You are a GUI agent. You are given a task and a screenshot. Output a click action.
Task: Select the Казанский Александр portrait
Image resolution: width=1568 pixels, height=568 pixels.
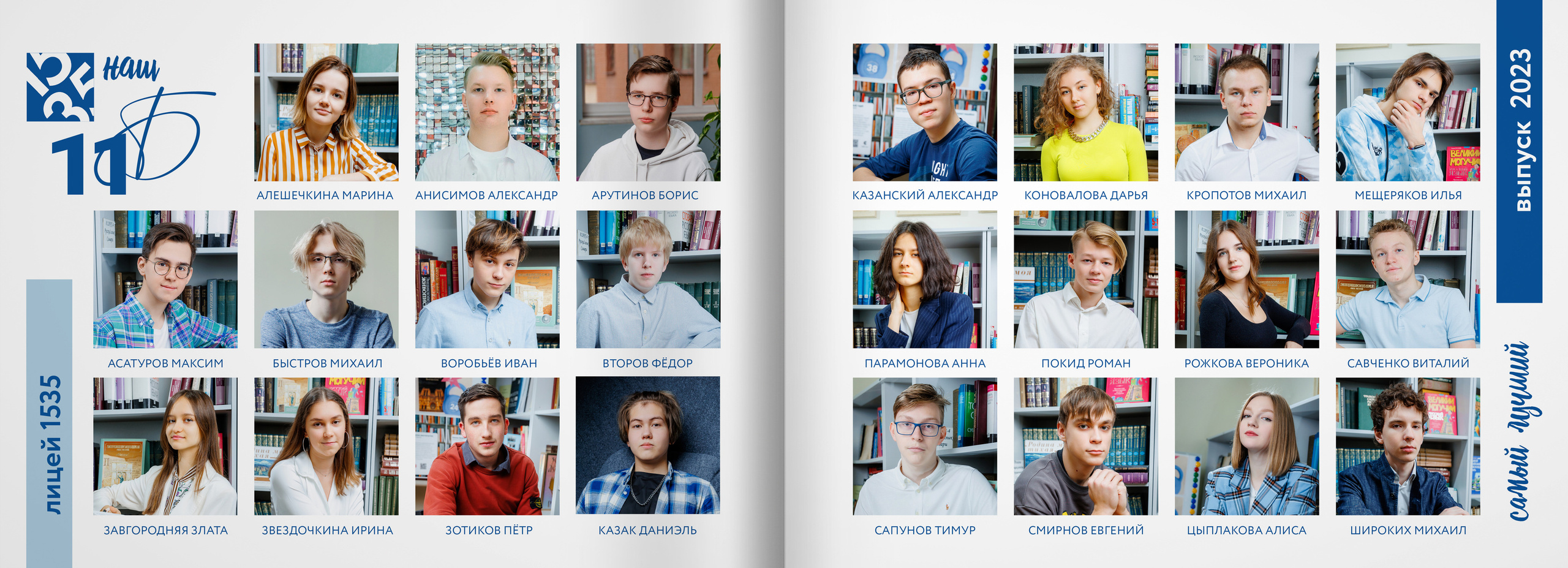point(925,112)
